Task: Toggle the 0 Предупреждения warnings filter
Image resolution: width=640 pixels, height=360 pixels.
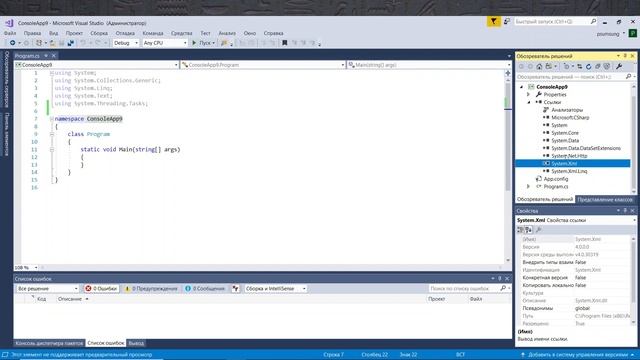Action: [151, 289]
